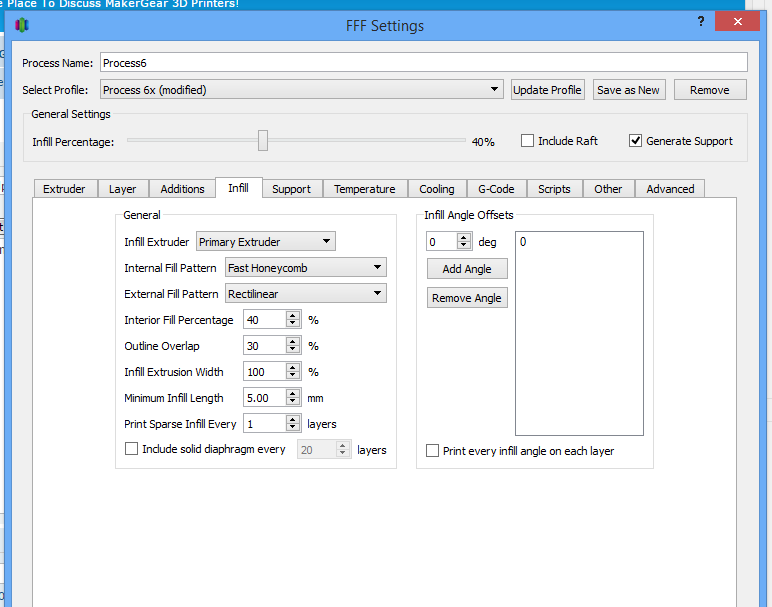Click the FFF Settings app icon in title bar
Screen dimensions: 772x607
(x=22, y=25)
